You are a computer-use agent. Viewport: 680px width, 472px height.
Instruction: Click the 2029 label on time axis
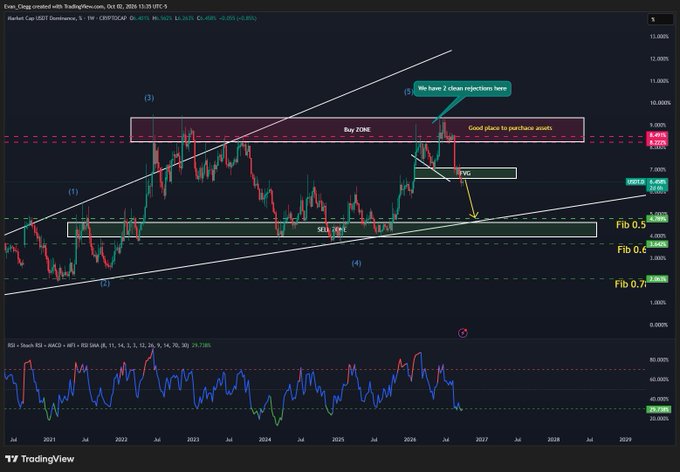tap(625, 439)
